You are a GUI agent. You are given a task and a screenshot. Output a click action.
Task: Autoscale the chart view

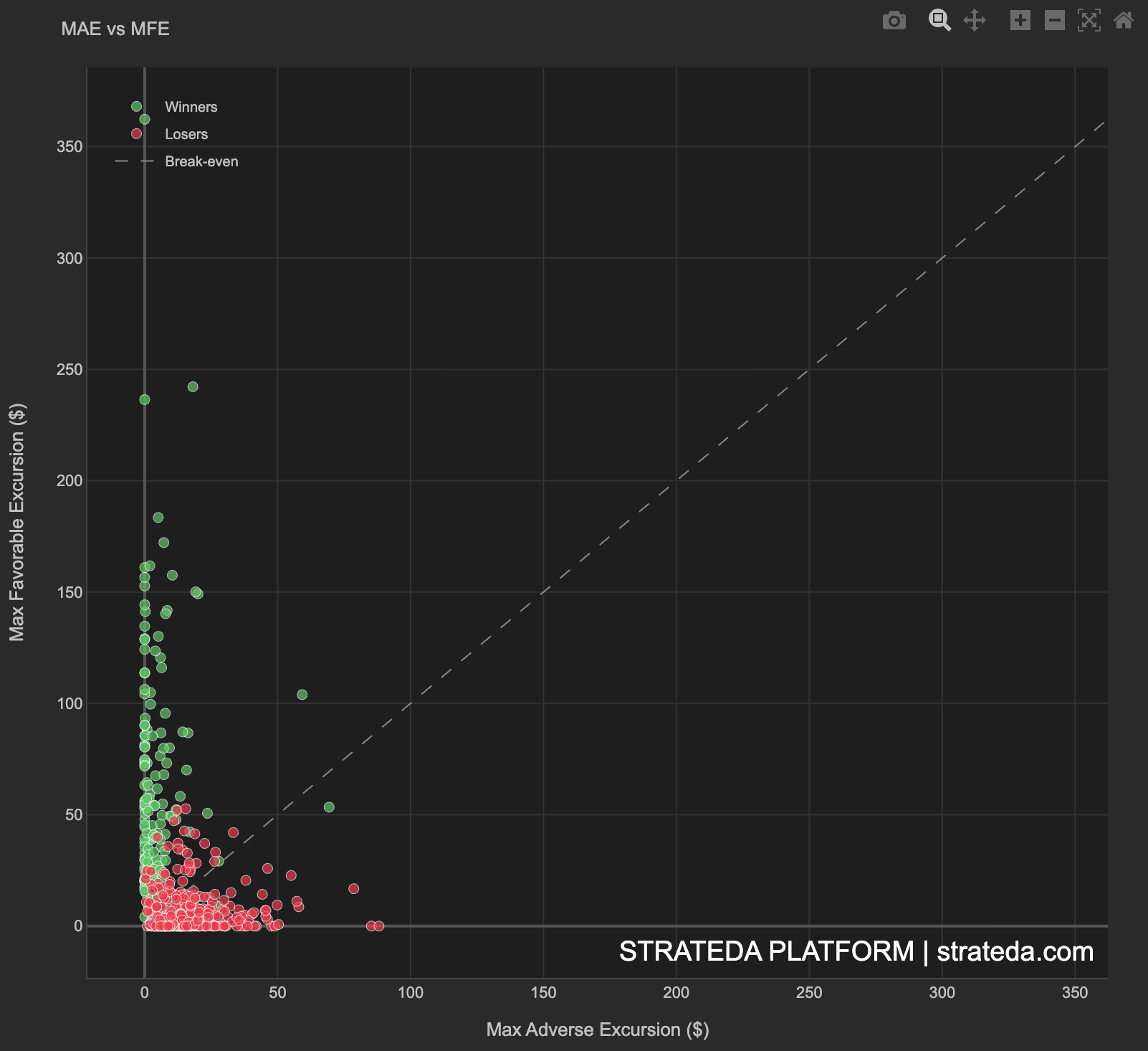1089,22
